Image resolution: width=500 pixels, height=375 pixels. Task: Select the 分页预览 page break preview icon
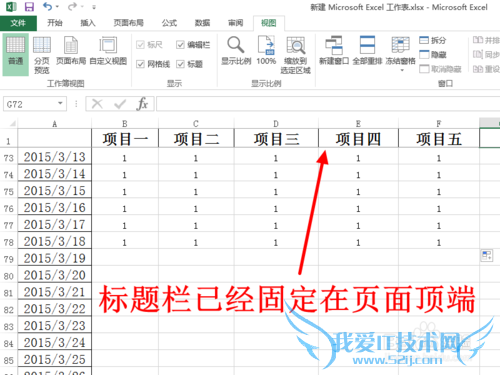[42, 55]
